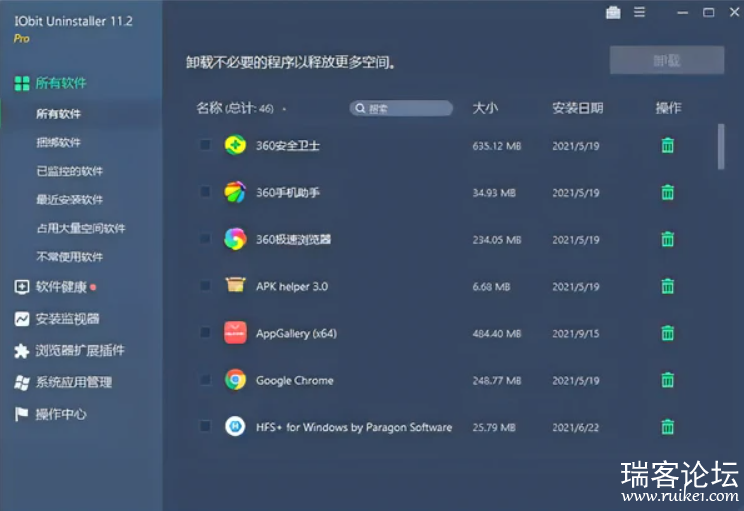Check the box for 360手机助手
This screenshot has width=744, height=511.
(205, 191)
